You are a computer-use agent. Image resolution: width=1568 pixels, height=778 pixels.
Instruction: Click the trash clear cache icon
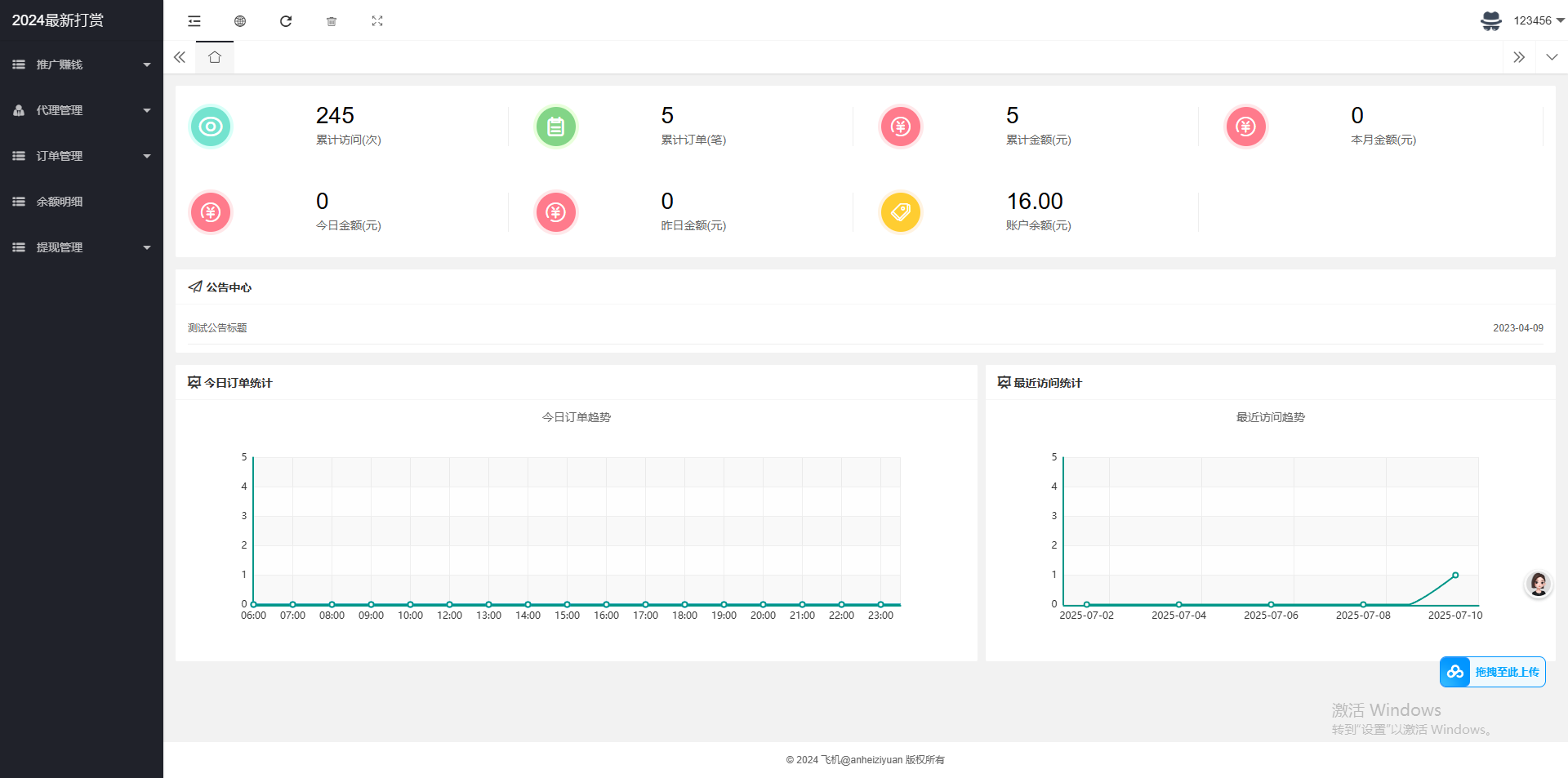[x=332, y=21]
